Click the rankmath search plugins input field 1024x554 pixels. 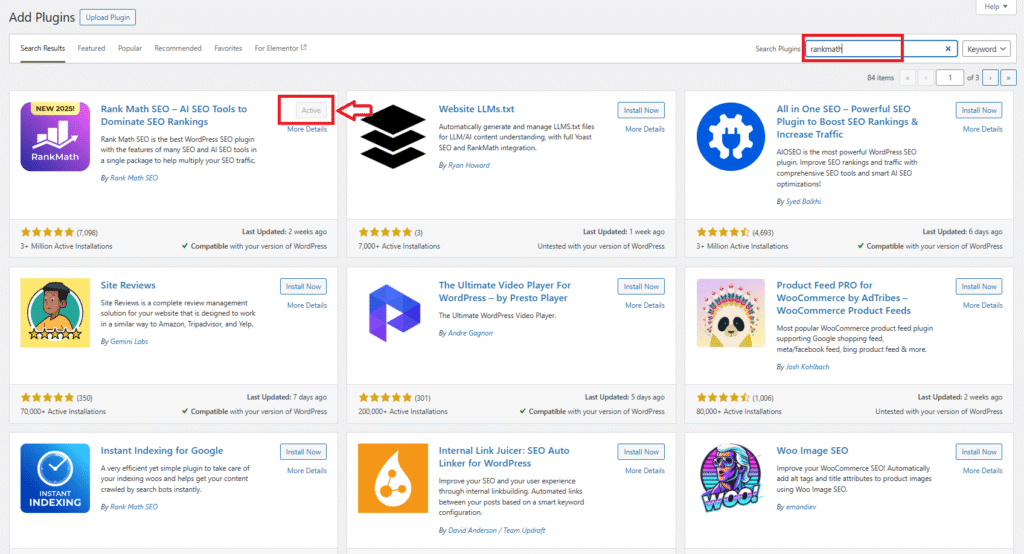coord(870,48)
